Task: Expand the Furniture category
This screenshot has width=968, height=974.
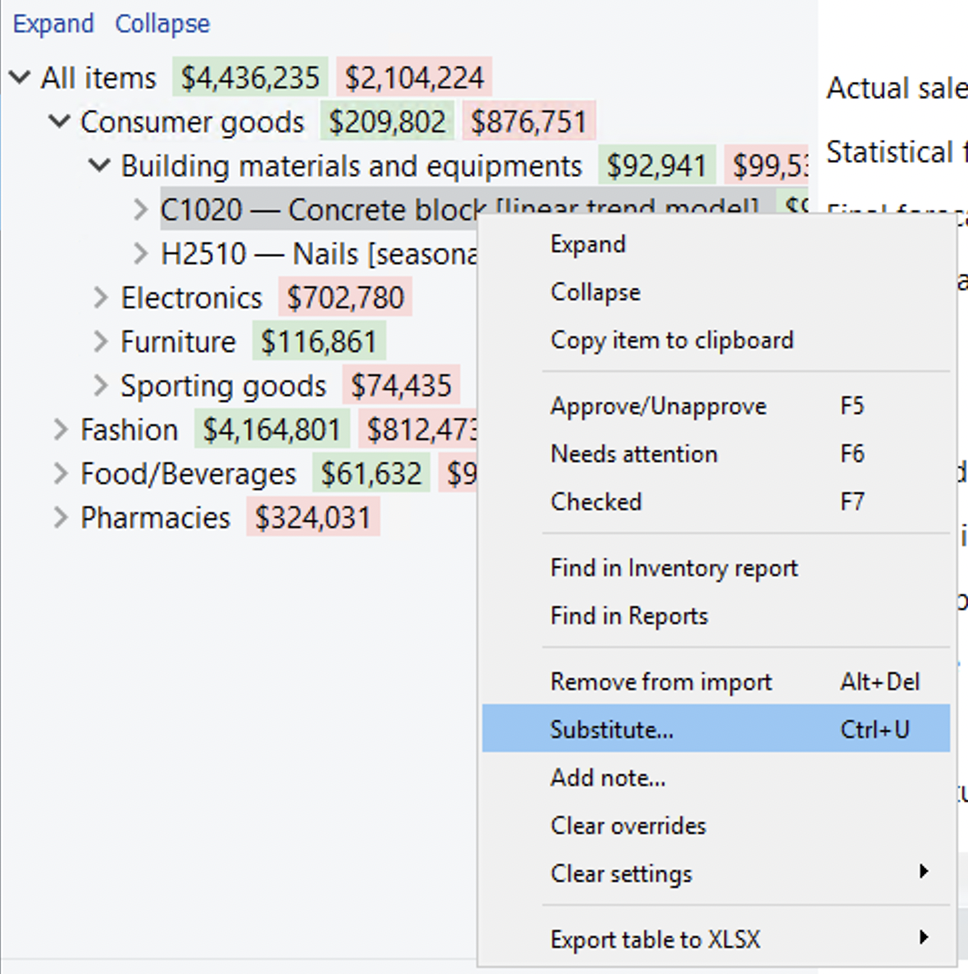Action: [x=100, y=342]
